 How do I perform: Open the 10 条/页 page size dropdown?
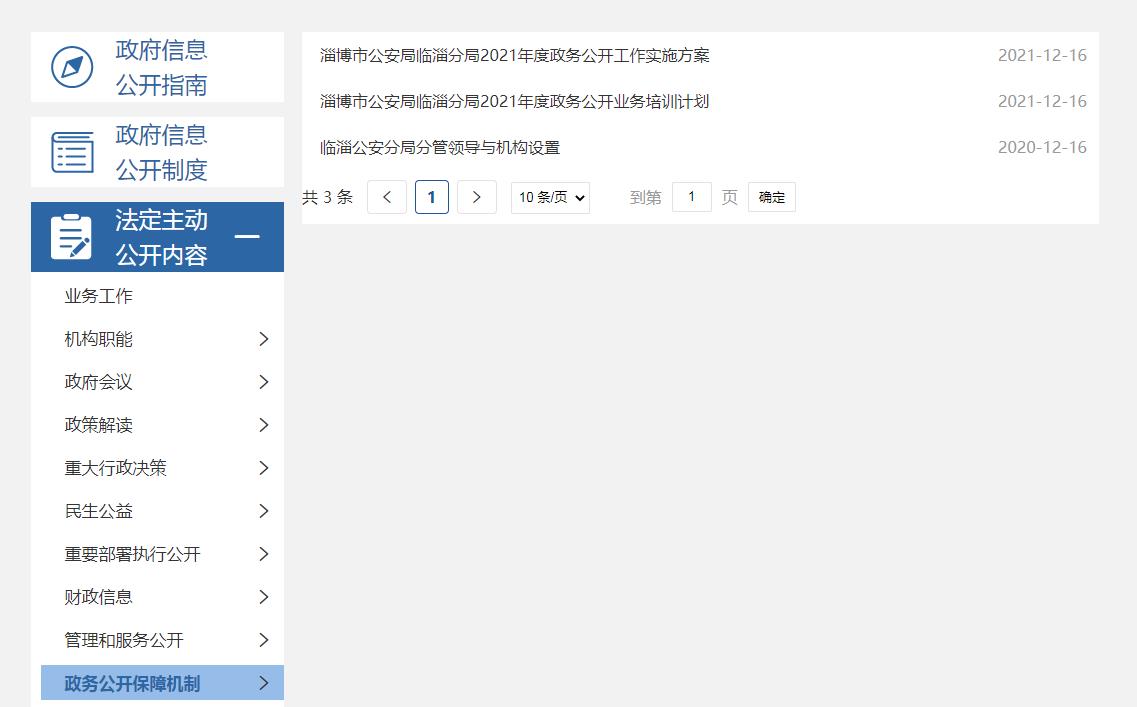(x=550, y=198)
